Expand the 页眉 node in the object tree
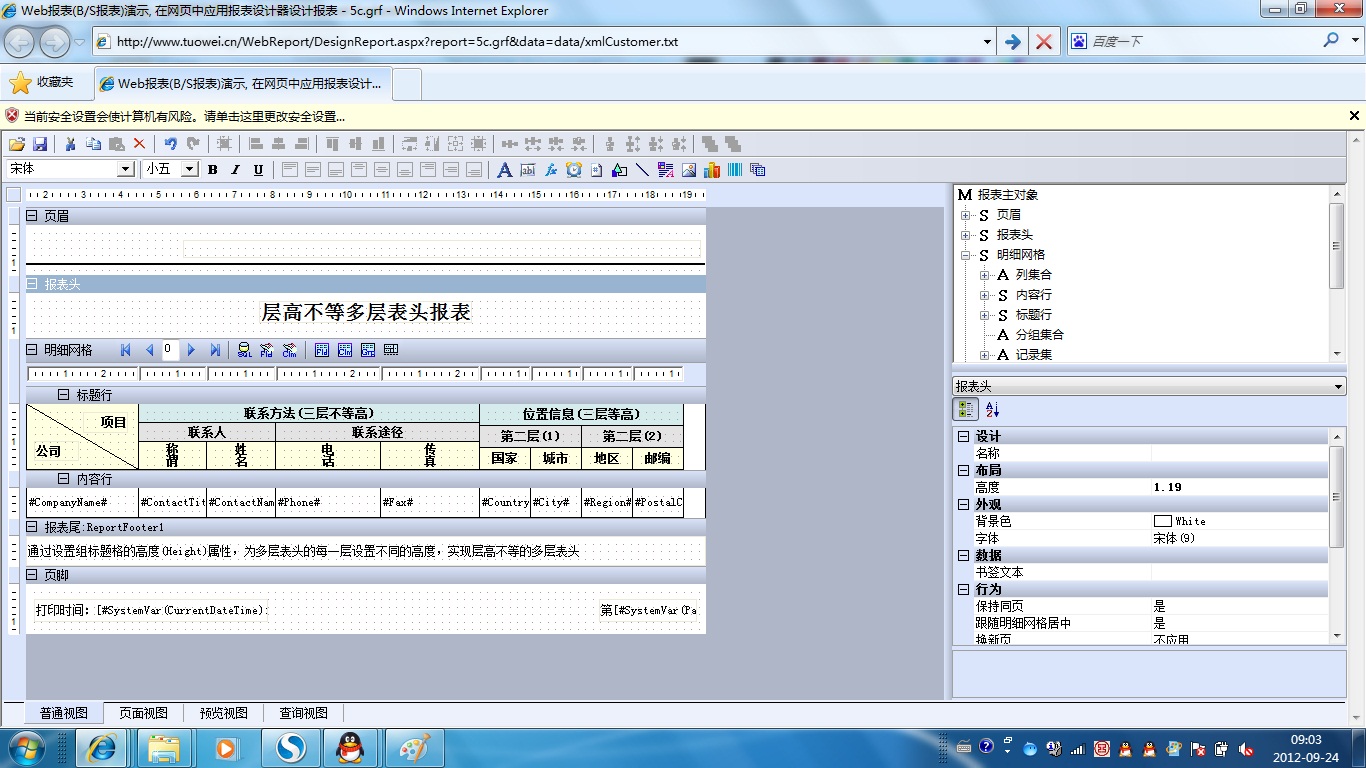Image resolution: width=1366 pixels, height=768 pixels. click(x=966, y=215)
